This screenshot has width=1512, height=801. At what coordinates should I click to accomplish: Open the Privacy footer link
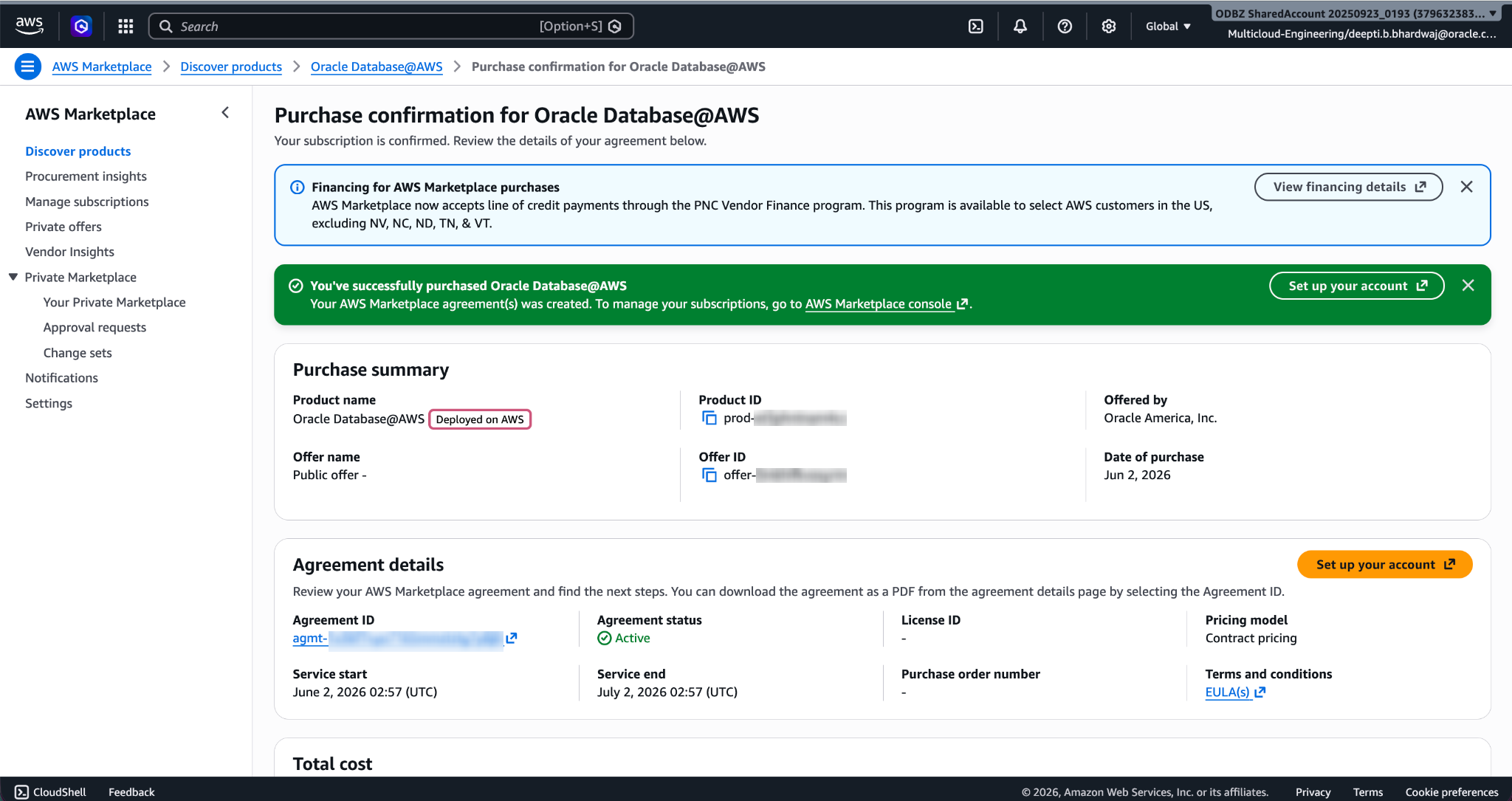[x=1313, y=792]
